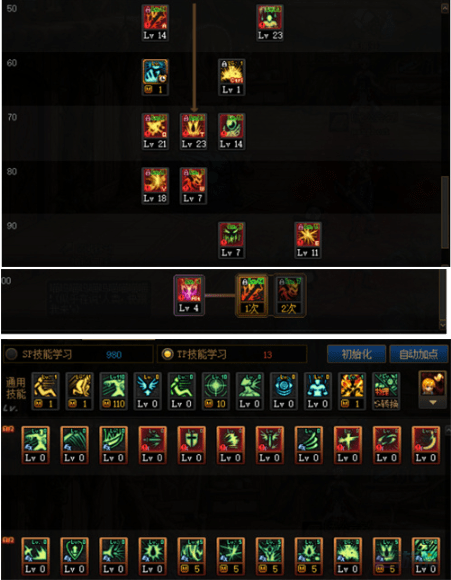This screenshot has height=580, width=451.
Task: Click the 初始化 reset button
Action: 356,354
